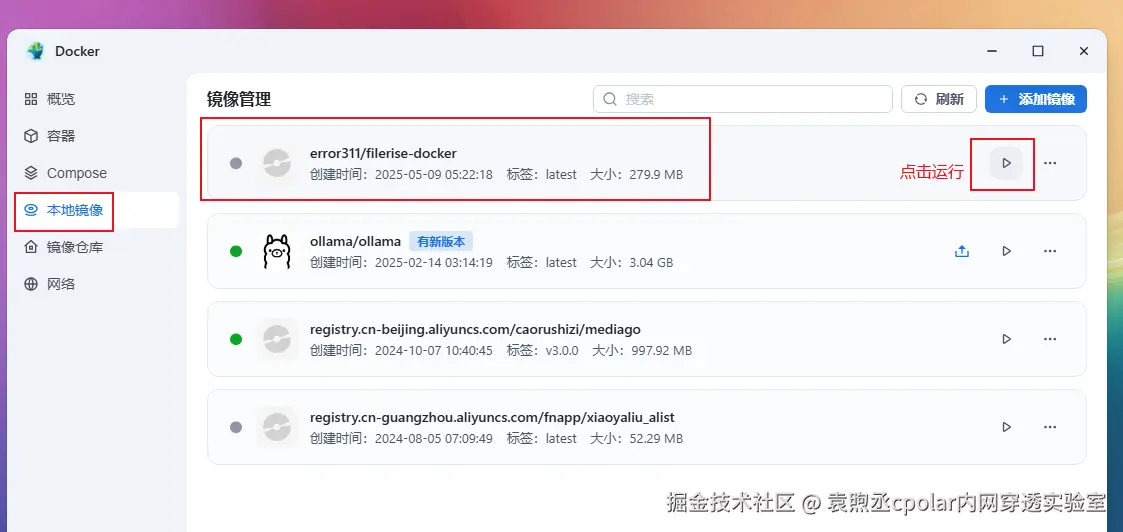Screen dimensions: 1123x532
Task: Click creation time 2025-02-14 03:14:19
Action: point(434,262)
